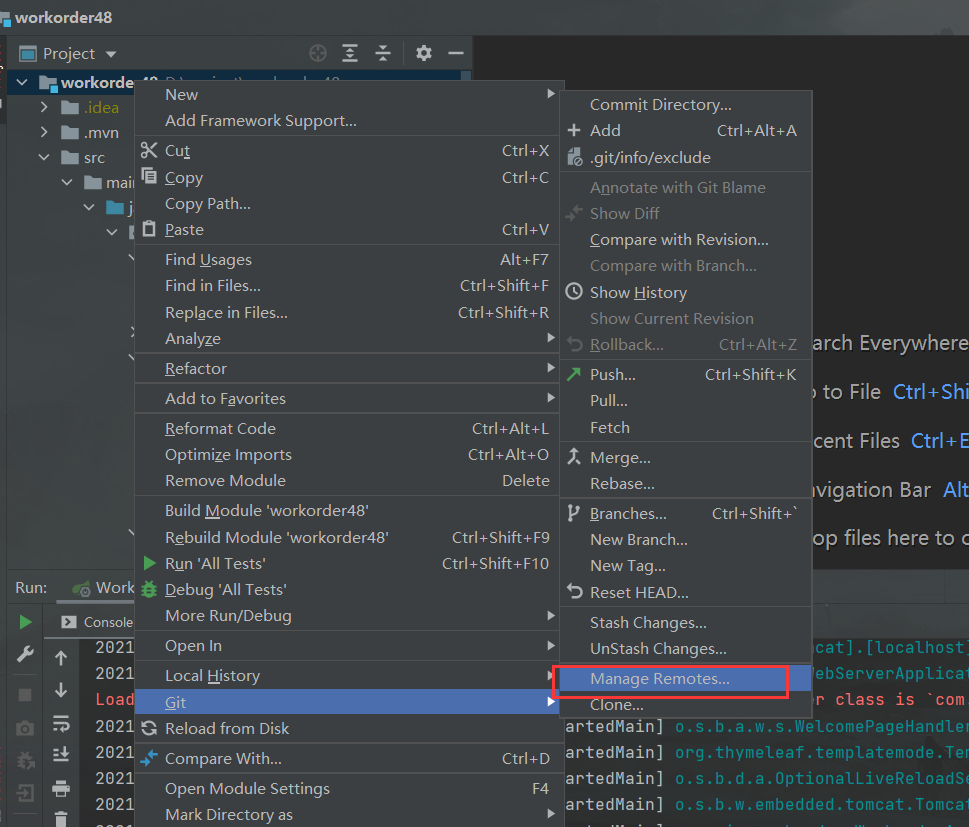Image resolution: width=969 pixels, height=827 pixels.
Task: Choose Find Usages
Action: tap(347, 260)
